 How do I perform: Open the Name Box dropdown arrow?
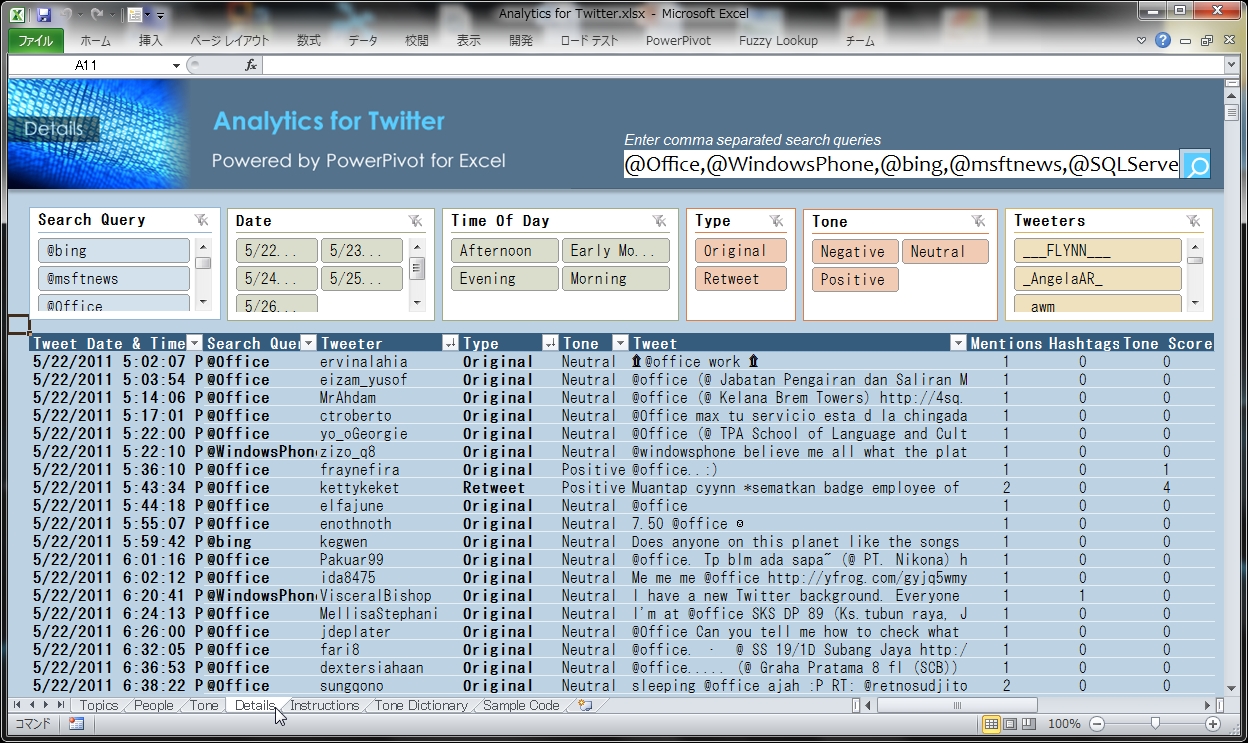point(177,65)
